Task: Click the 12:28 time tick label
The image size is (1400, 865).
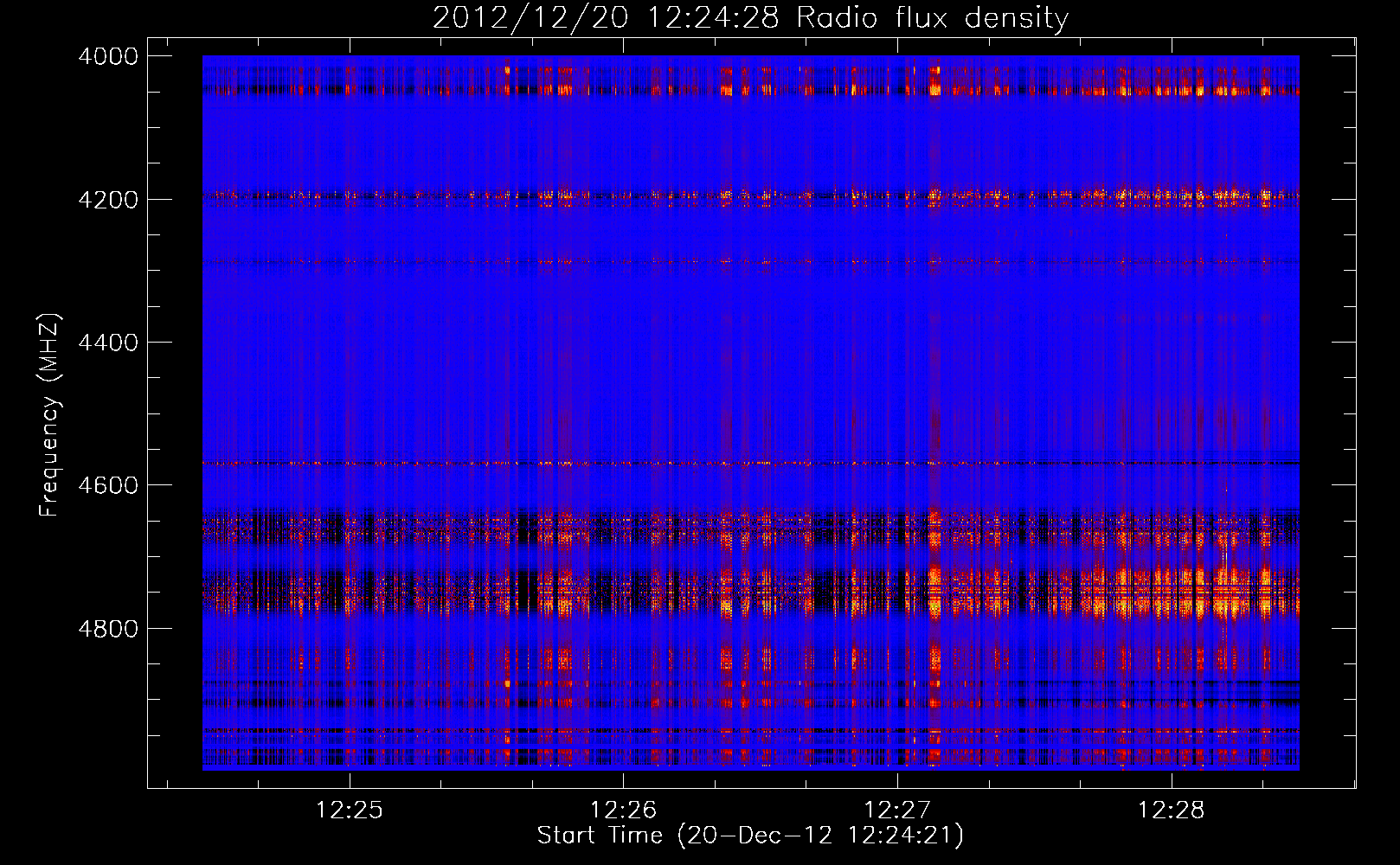Action: (x=1171, y=810)
